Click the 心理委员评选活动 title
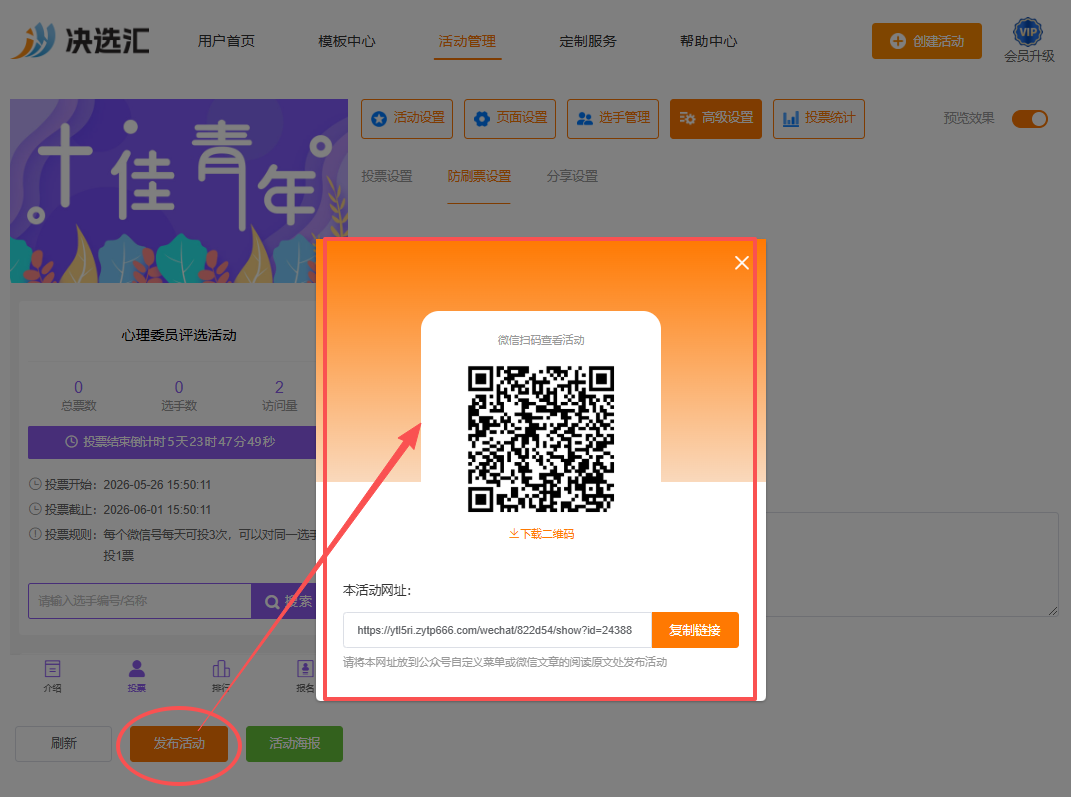1071x797 pixels. pyautogui.click(x=179, y=335)
